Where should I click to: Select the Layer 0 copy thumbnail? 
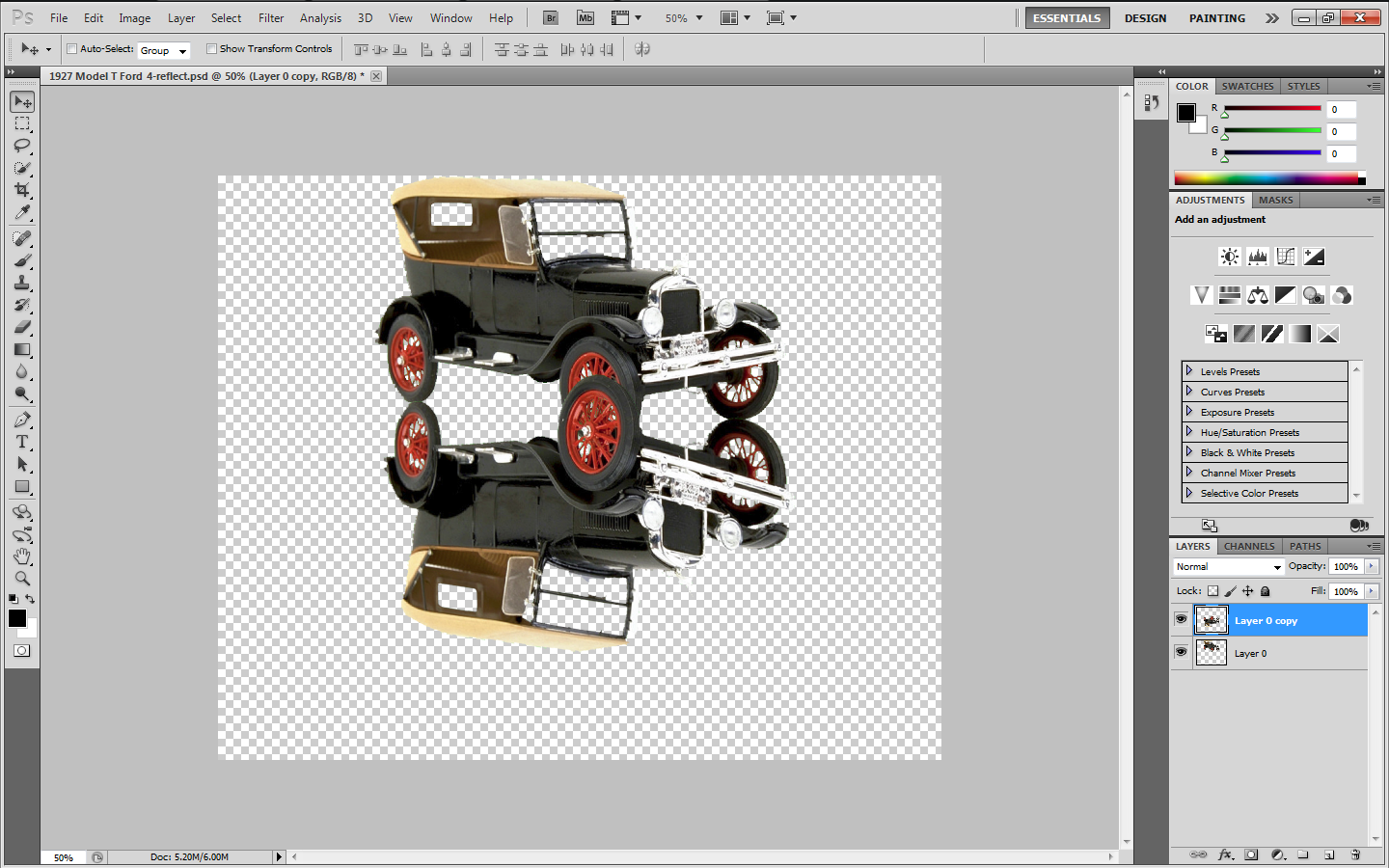(1211, 620)
